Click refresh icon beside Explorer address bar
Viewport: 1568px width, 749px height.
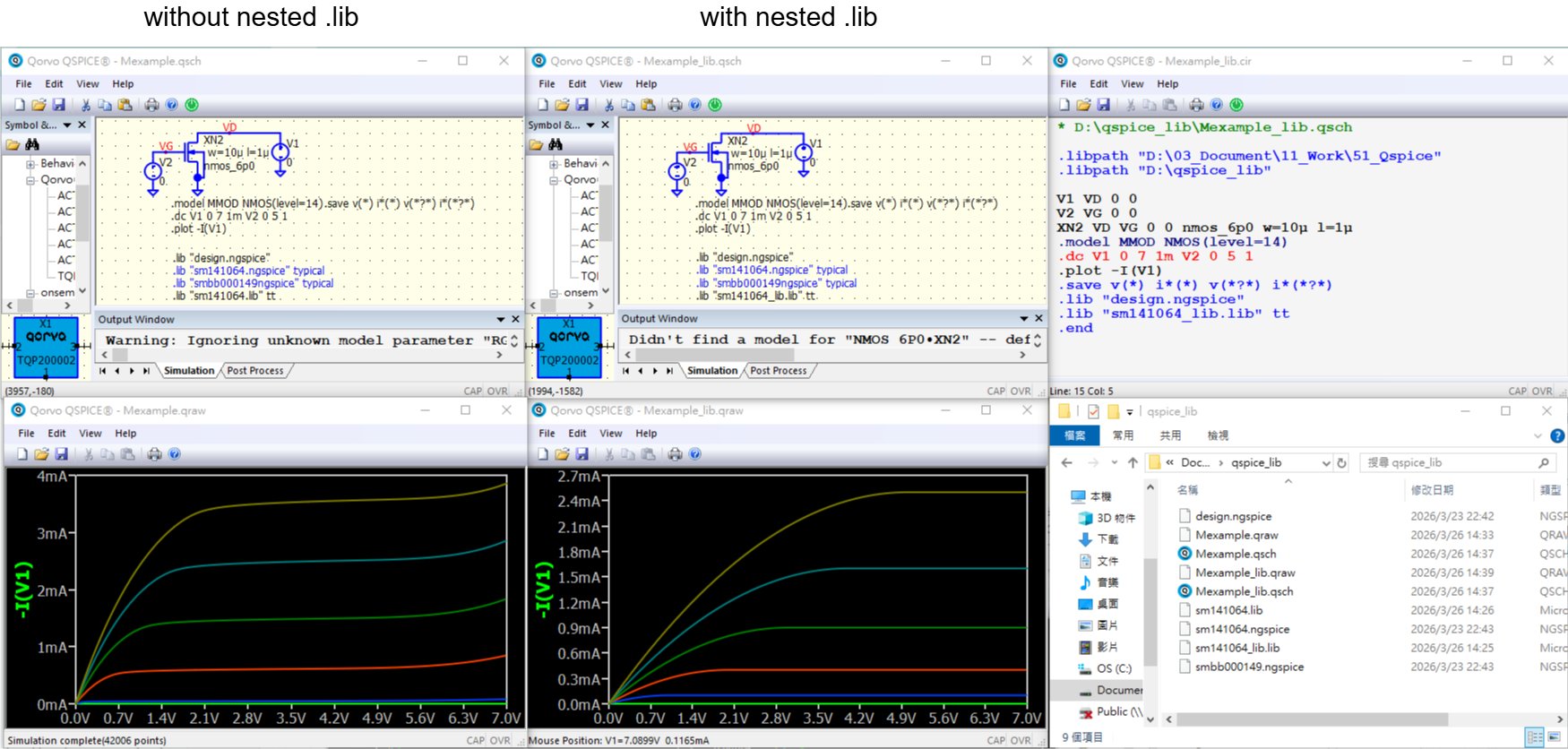[1341, 462]
